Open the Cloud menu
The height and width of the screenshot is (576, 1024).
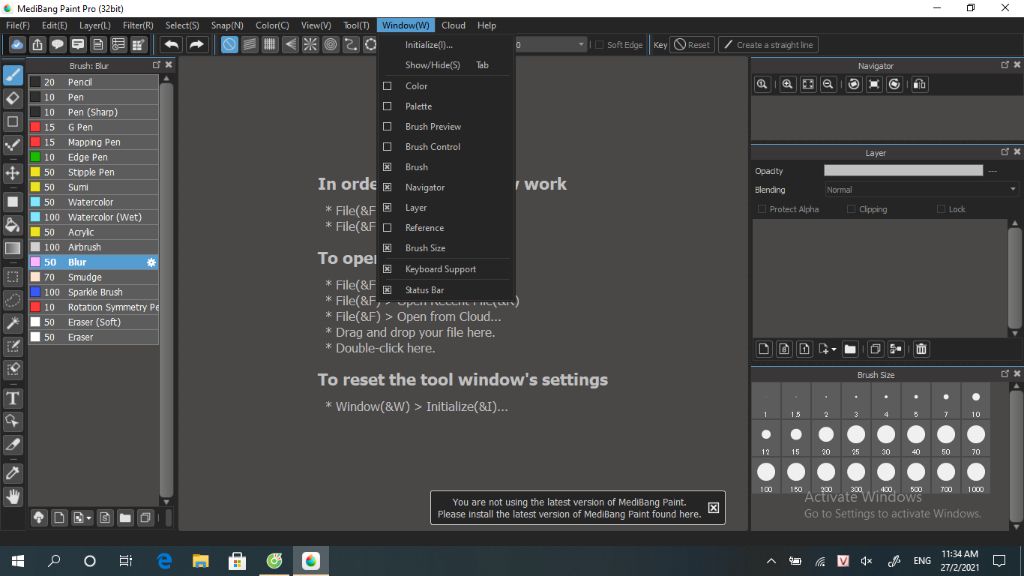coord(453,25)
